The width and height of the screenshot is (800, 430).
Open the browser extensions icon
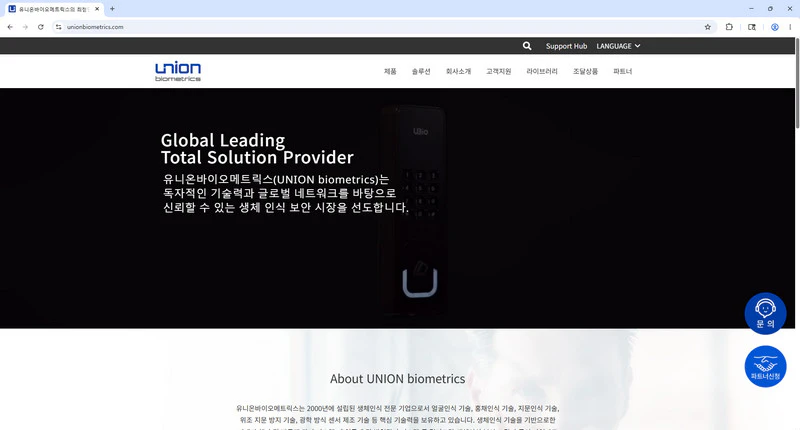pyautogui.click(x=729, y=27)
